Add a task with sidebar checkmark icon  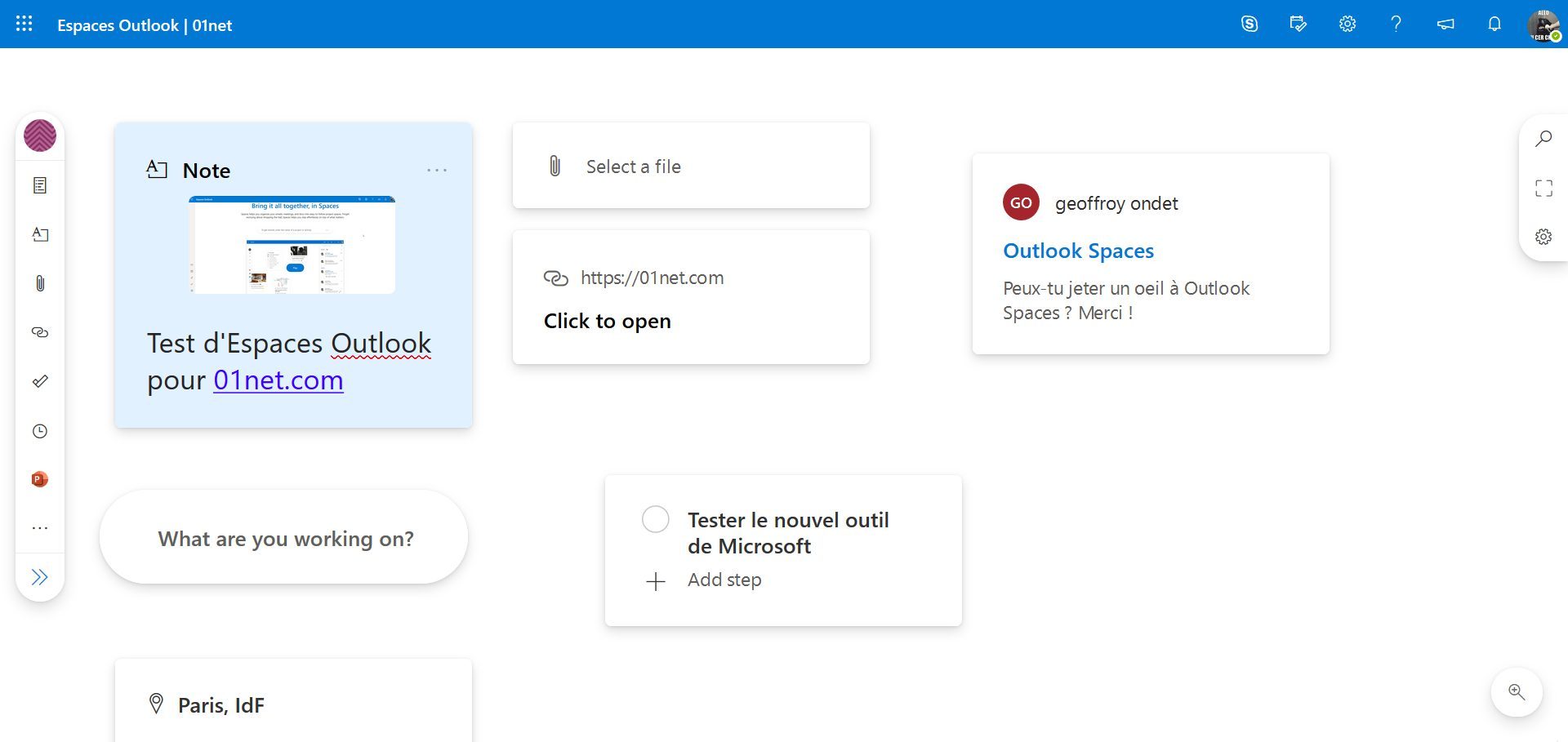tap(40, 381)
